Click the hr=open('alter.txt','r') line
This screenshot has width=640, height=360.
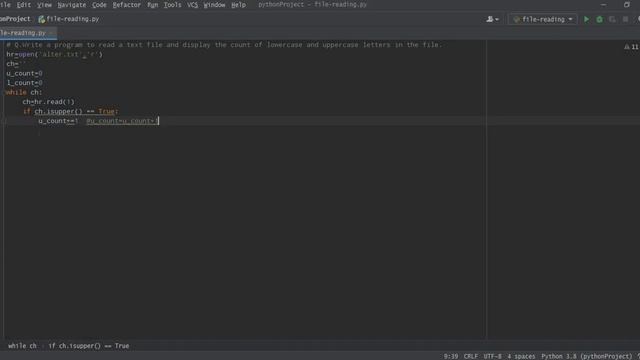point(54,54)
